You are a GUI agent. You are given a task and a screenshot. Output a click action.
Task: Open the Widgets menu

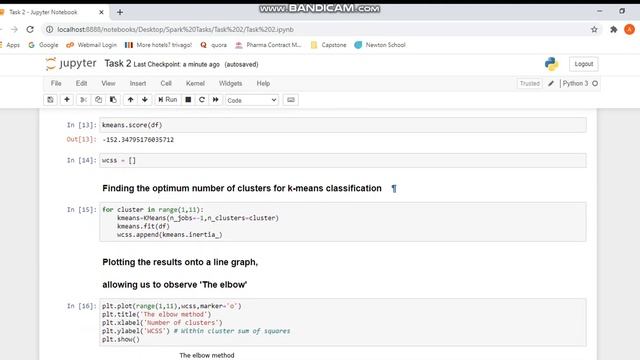coord(230,83)
